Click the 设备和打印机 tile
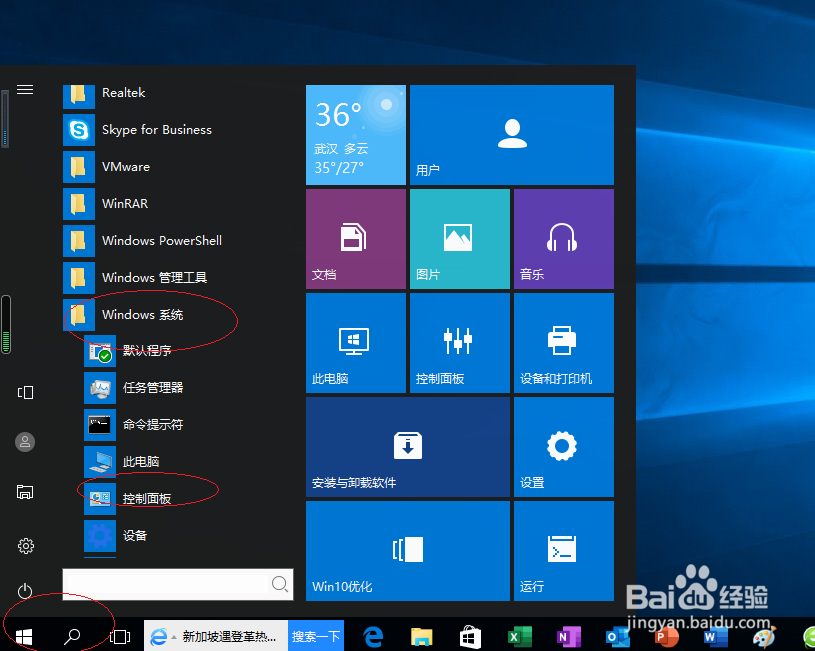 pyautogui.click(x=563, y=343)
